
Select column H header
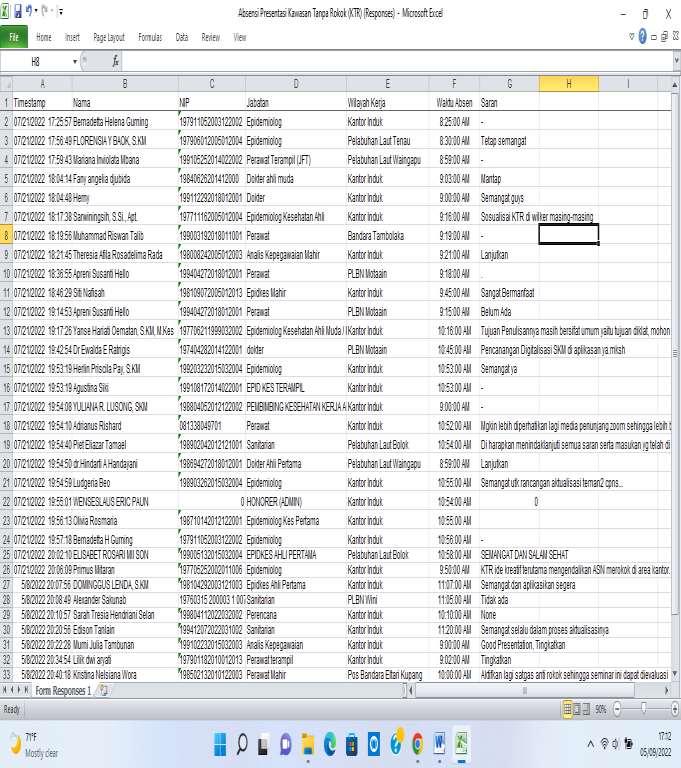pyautogui.click(x=568, y=84)
